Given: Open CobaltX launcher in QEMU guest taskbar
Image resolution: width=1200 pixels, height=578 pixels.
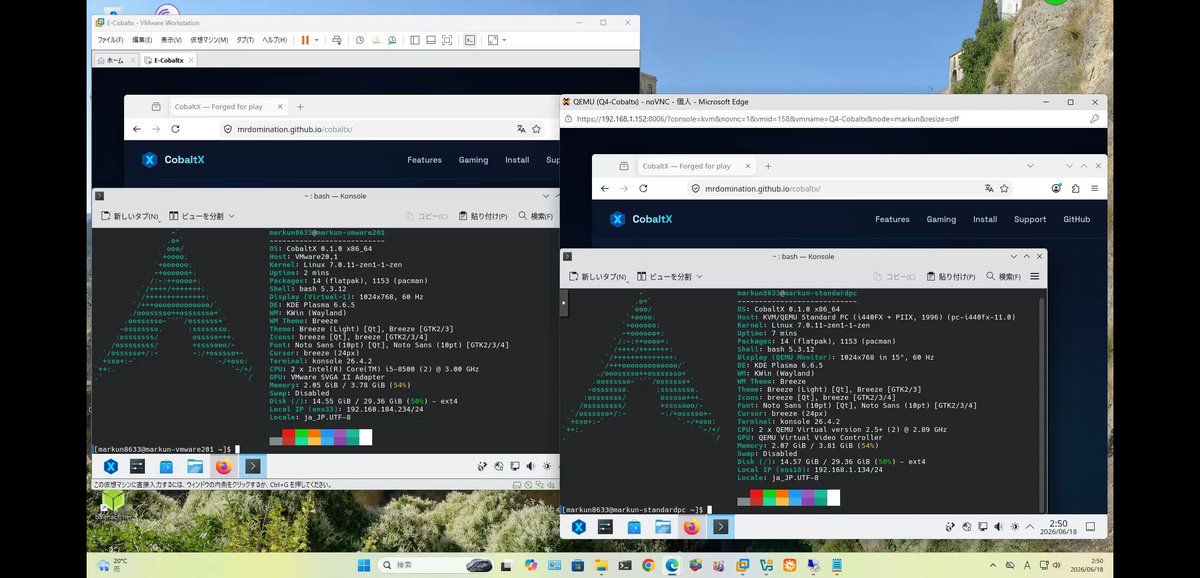Looking at the screenshot, I should tap(579, 526).
